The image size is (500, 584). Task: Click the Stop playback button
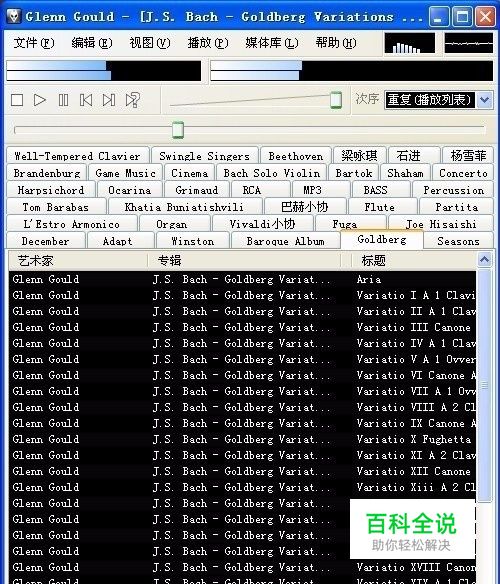point(17,100)
